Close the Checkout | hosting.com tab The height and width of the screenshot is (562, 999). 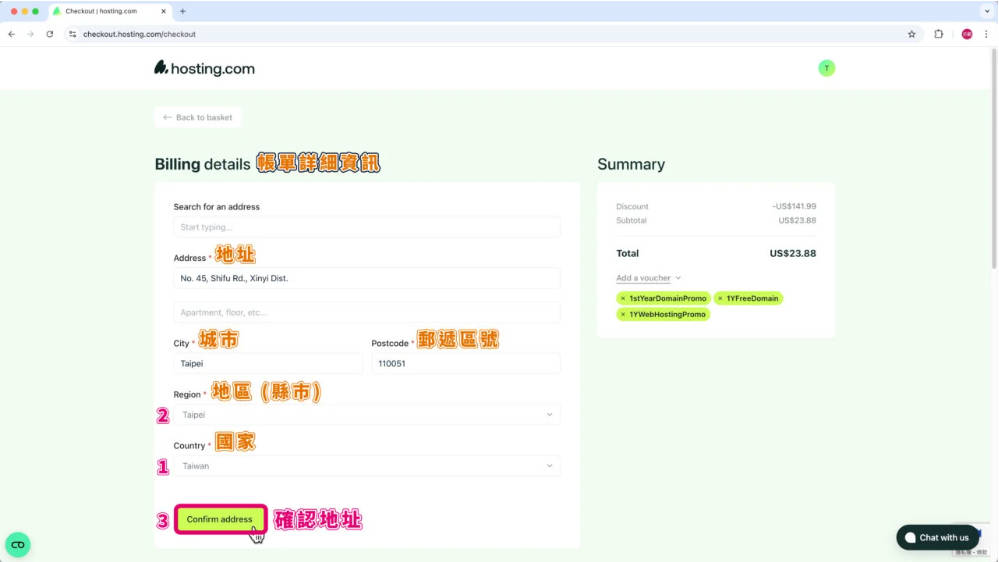[163, 11]
